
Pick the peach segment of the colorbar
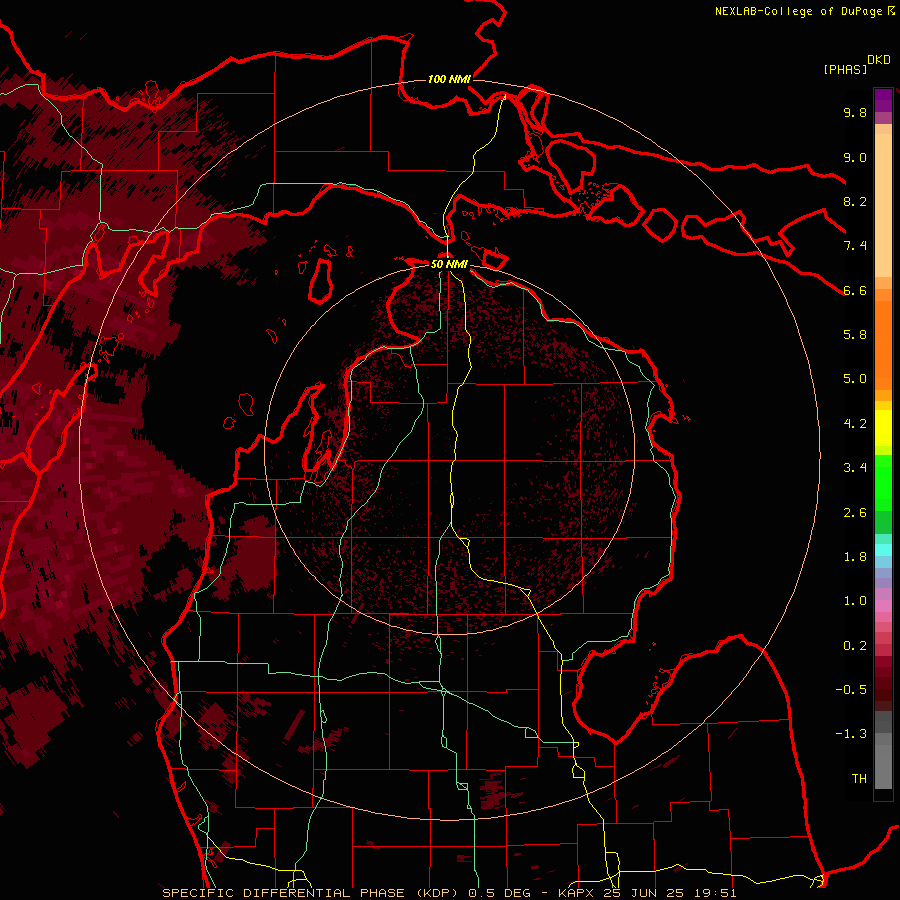point(883,205)
